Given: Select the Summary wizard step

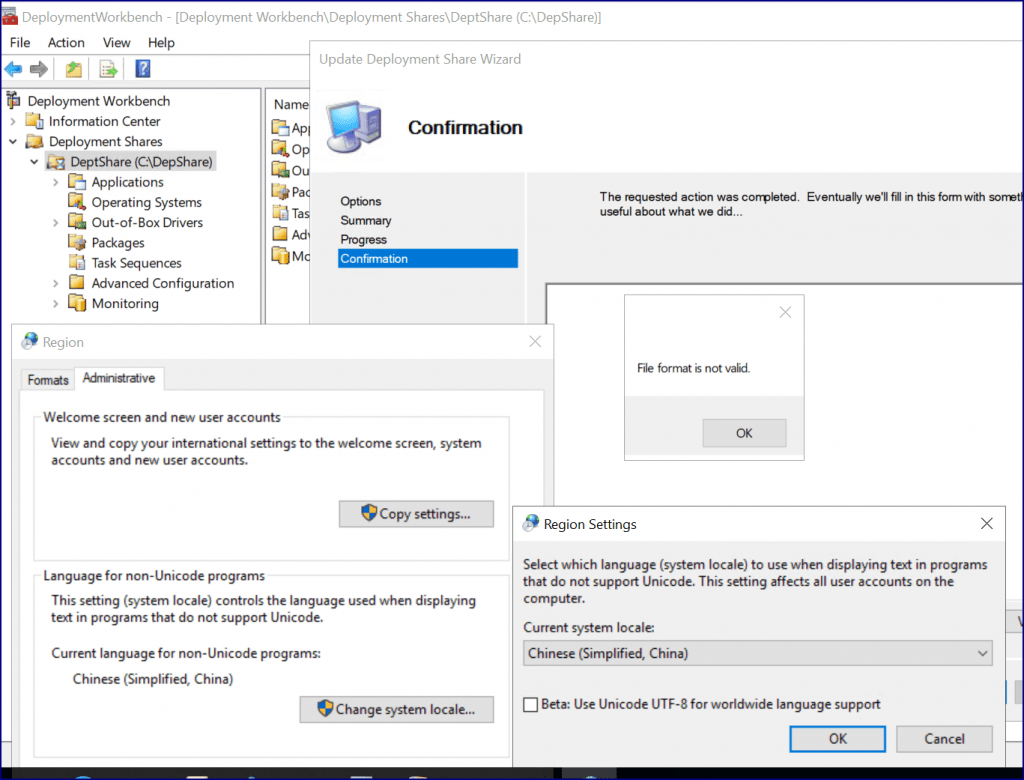Looking at the screenshot, I should pos(366,221).
